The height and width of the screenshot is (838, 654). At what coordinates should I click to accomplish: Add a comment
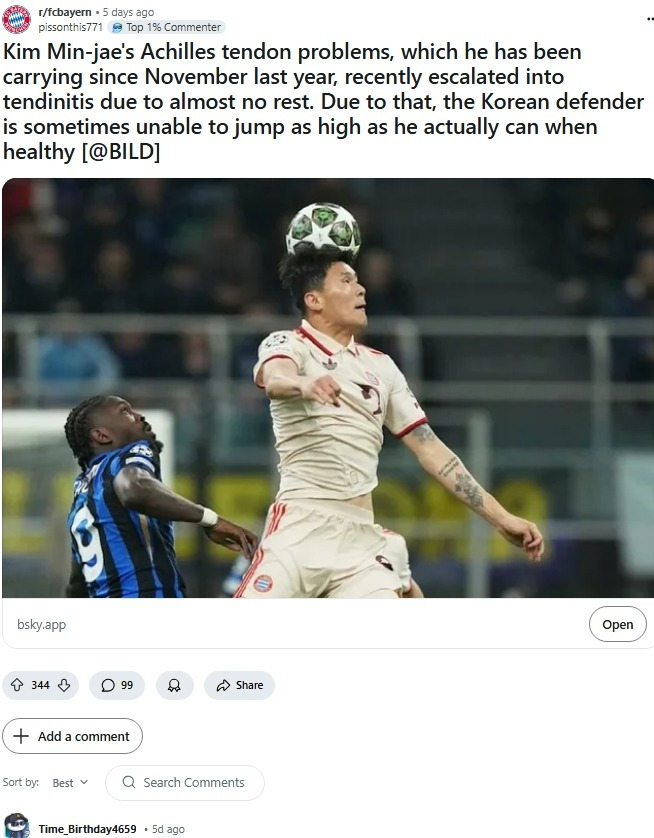pyautogui.click(x=72, y=736)
